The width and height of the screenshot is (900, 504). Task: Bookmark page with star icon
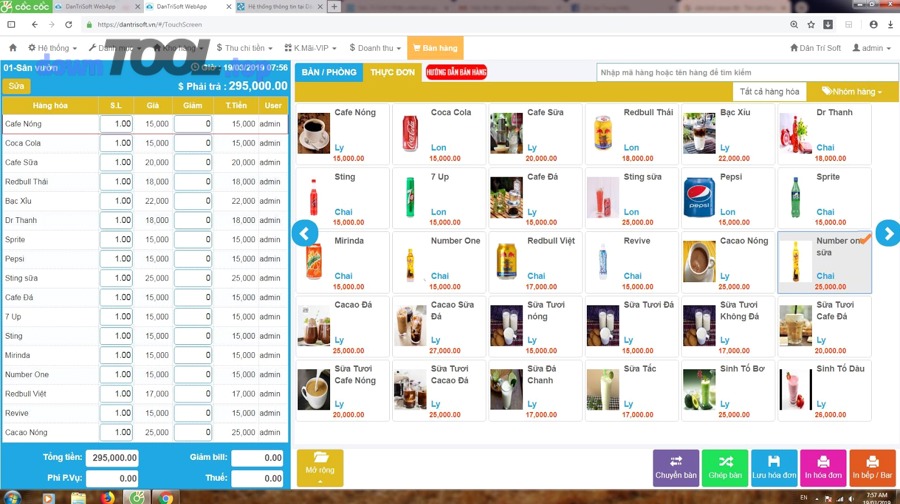pyautogui.click(x=811, y=25)
